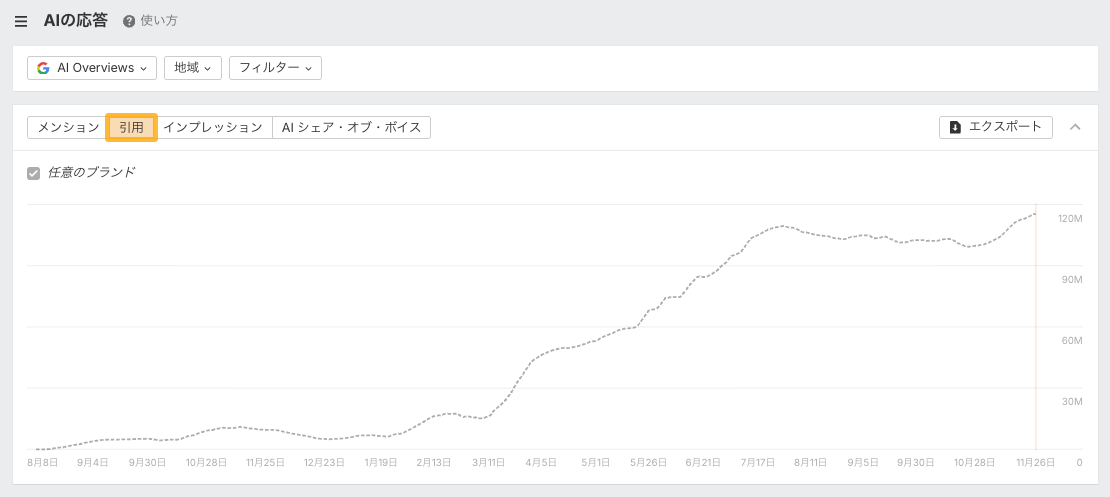Expand the 地域 dropdown

[192, 68]
